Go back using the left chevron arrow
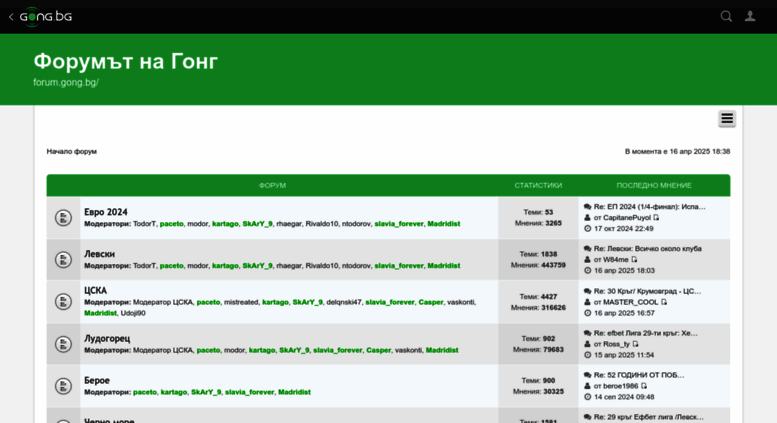Screen dimensions: 777x423 [11, 17]
